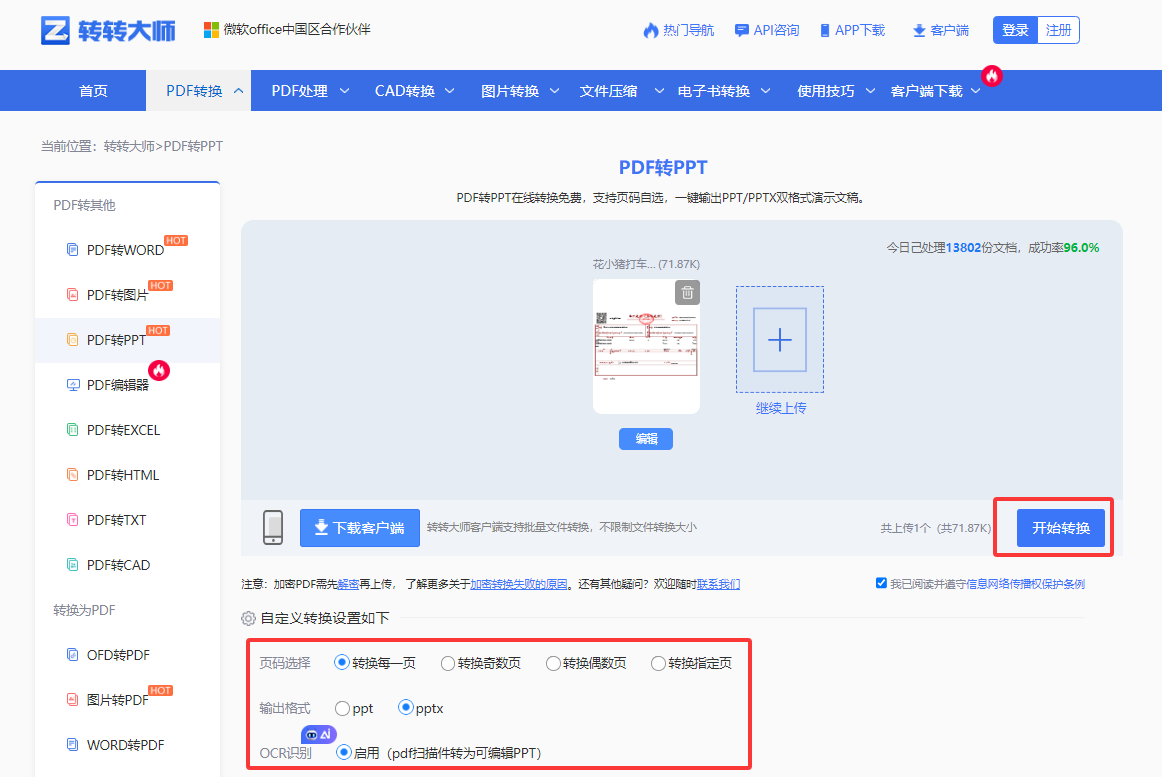
Task: Click the 编辑 button under file
Action: point(645,439)
